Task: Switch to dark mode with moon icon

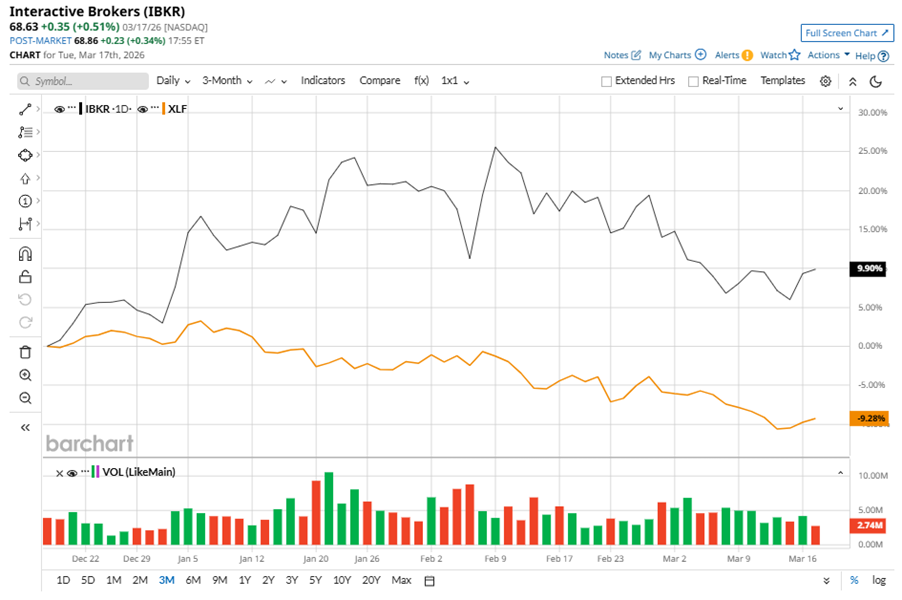Action: [876, 81]
